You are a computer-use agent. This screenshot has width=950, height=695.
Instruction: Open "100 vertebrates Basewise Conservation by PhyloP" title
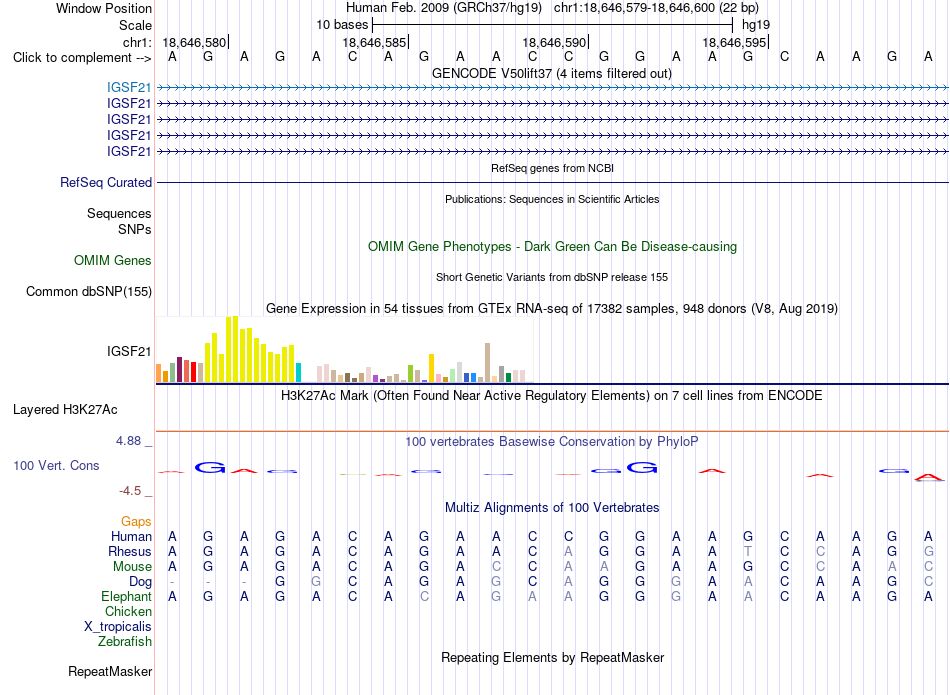pyautogui.click(x=552, y=442)
